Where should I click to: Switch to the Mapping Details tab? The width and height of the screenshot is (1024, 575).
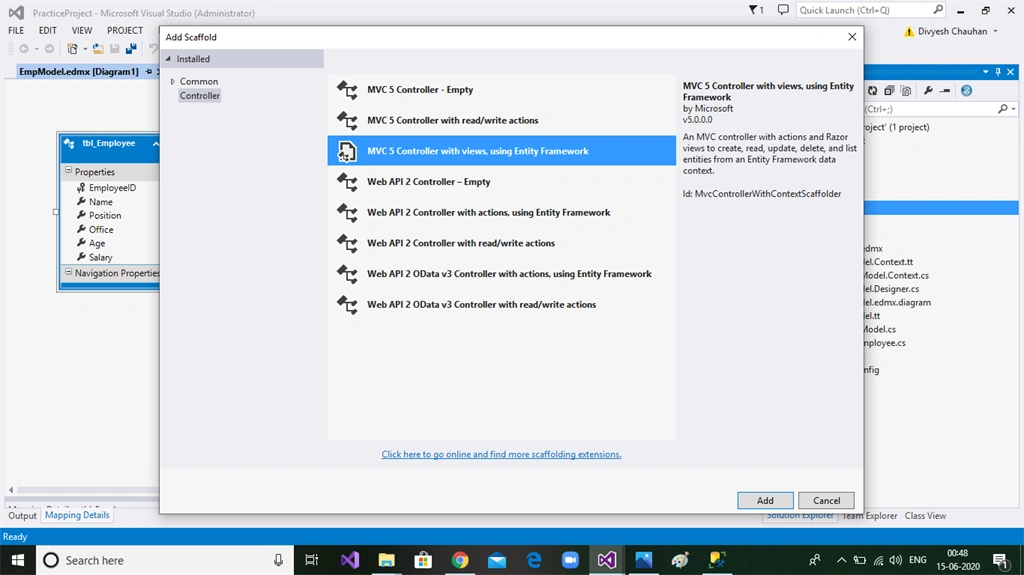[77, 515]
